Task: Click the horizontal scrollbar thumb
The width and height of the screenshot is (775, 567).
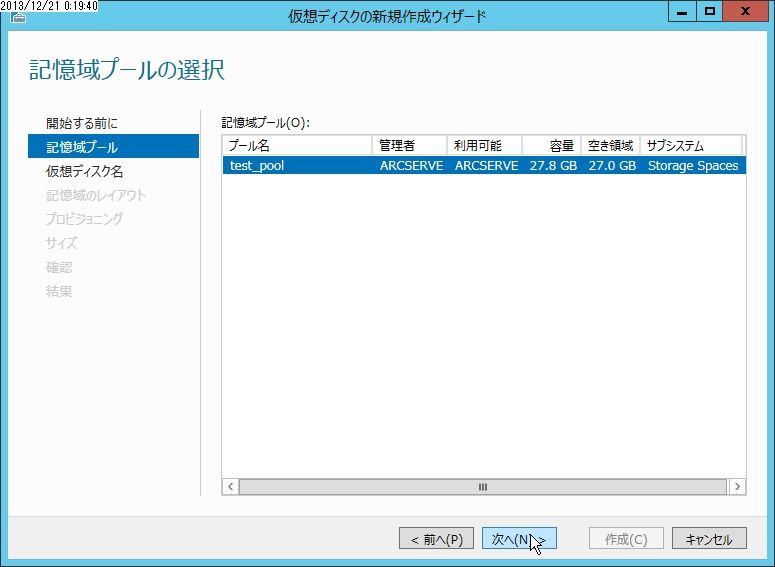Action: tap(483, 486)
